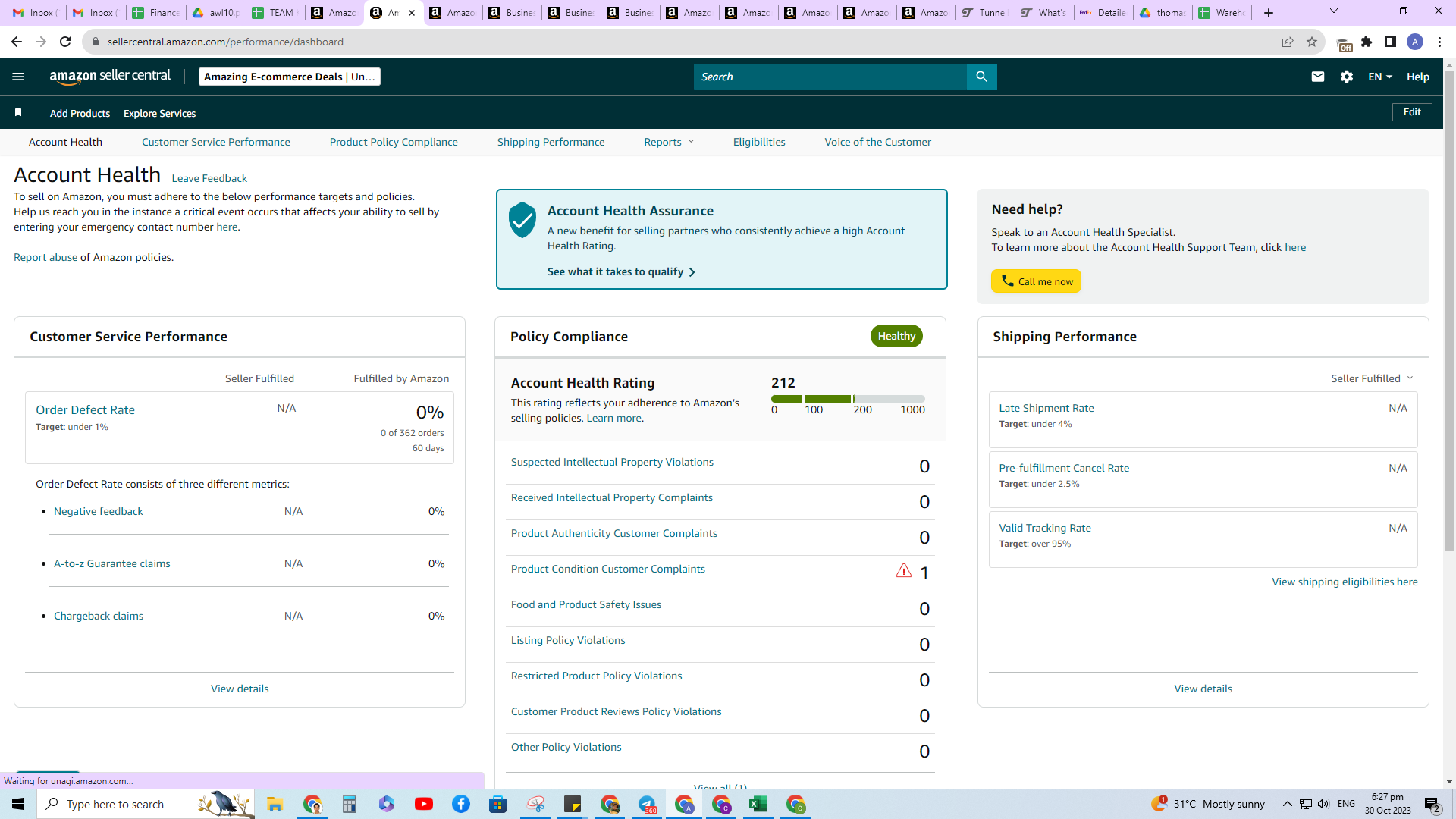The height and width of the screenshot is (819, 1456).
Task: Switch to the Account Health tab
Action: click(x=65, y=142)
